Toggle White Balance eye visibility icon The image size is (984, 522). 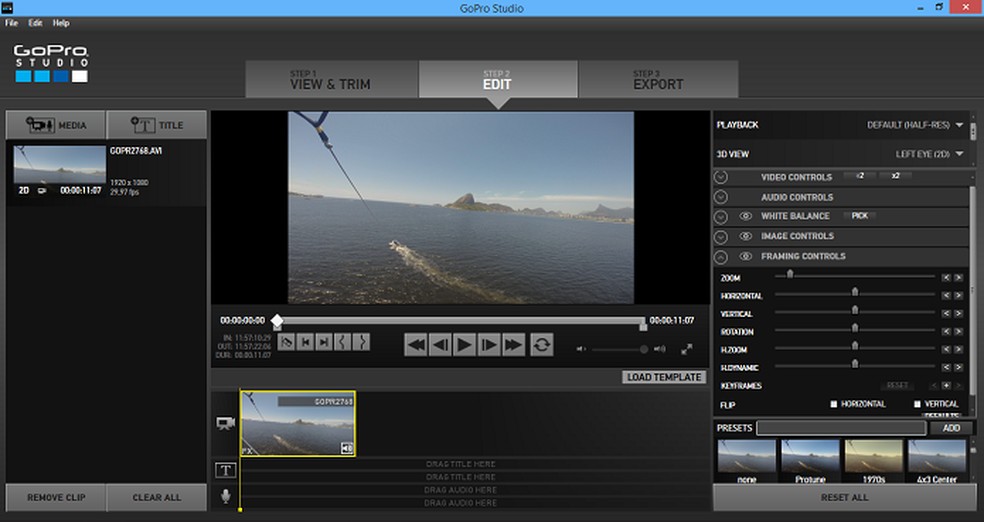[746, 216]
